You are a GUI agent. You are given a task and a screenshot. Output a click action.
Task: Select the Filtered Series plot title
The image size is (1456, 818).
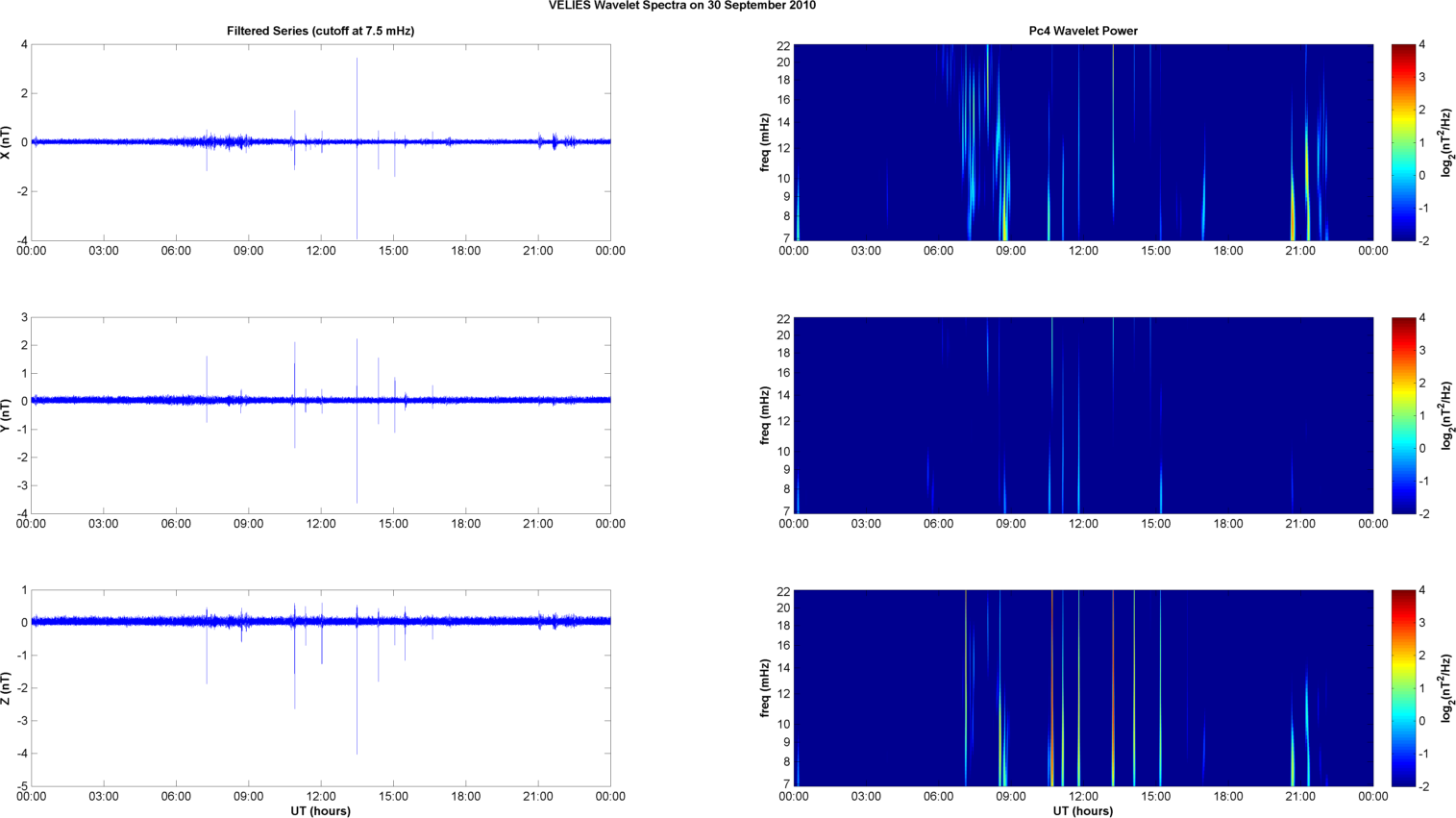(x=320, y=31)
